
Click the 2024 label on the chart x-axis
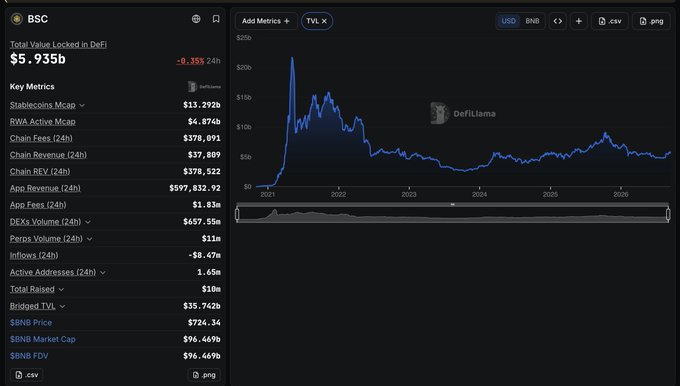click(x=479, y=194)
